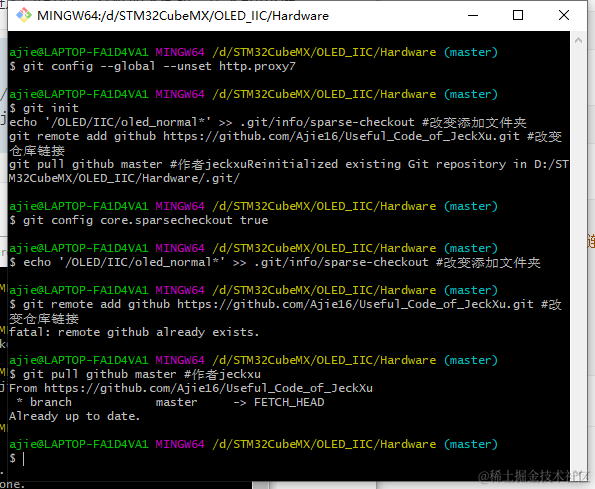The width and height of the screenshot is (595, 489).
Task: Maximize the MINGW64 terminal window
Action: coord(518,15)
